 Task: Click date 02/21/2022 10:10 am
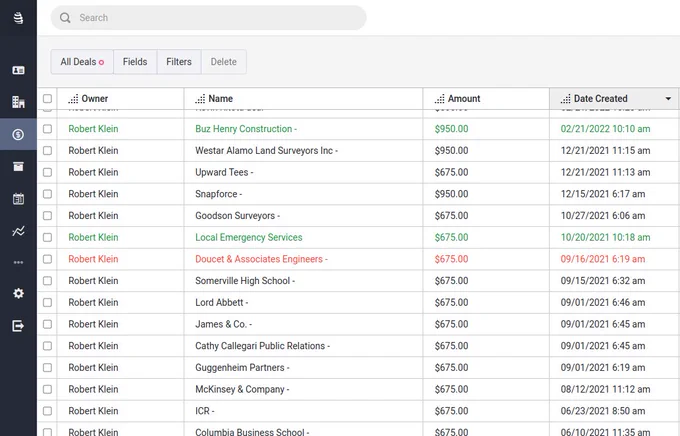point(605,129)
